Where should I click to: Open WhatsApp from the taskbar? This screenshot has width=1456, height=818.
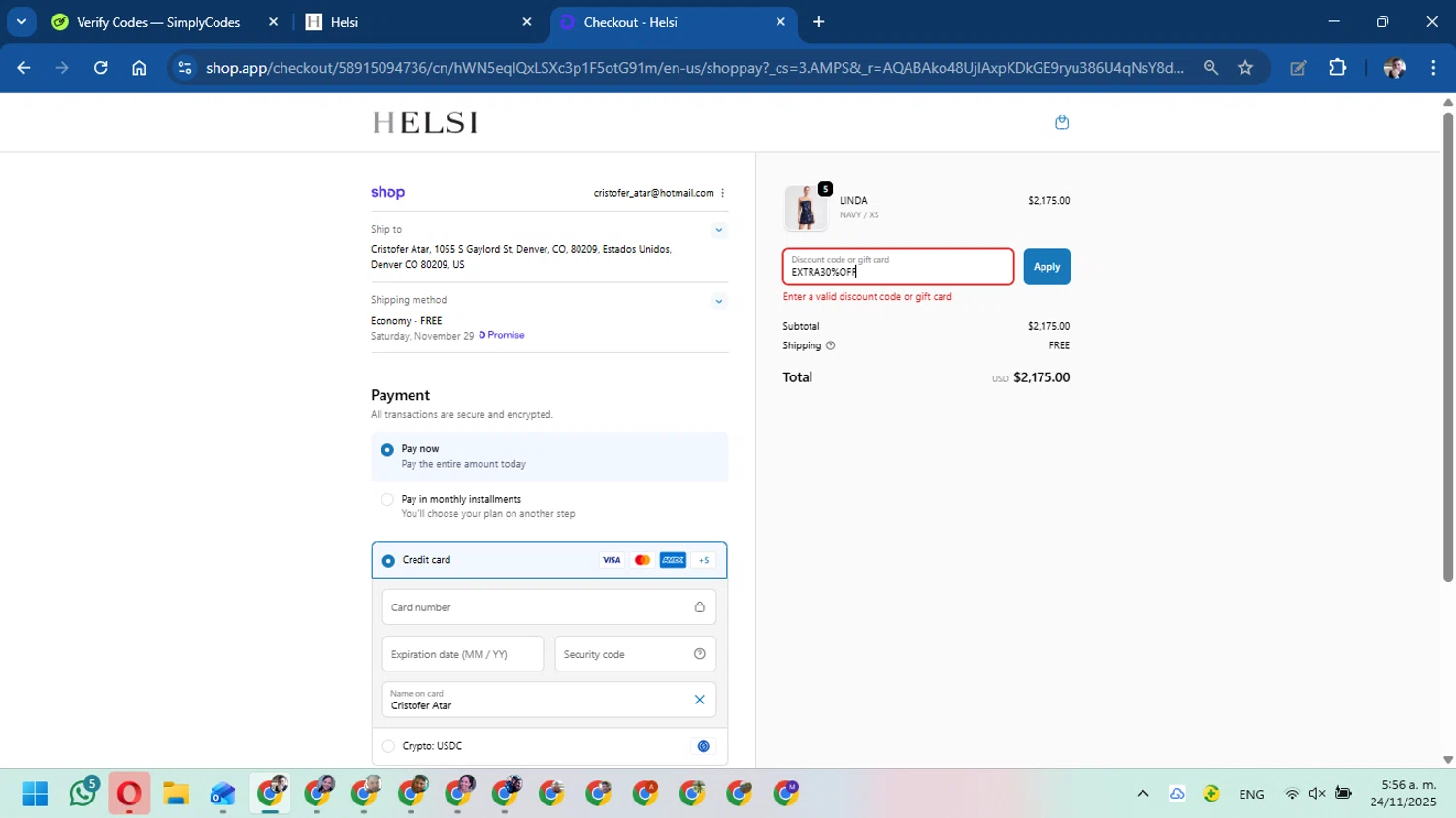click(x=83, y=794)
